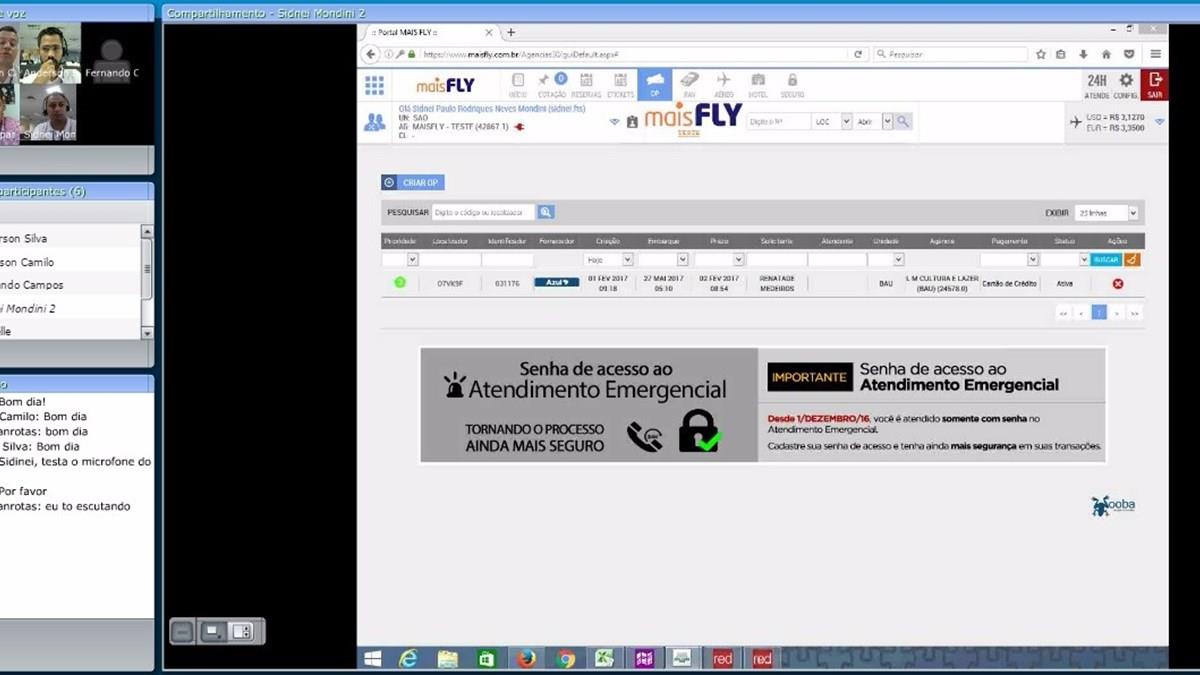Click the Pesquisar code or locator field
This screenshot has width=1200, height=675.
click(x=483, y=212)
